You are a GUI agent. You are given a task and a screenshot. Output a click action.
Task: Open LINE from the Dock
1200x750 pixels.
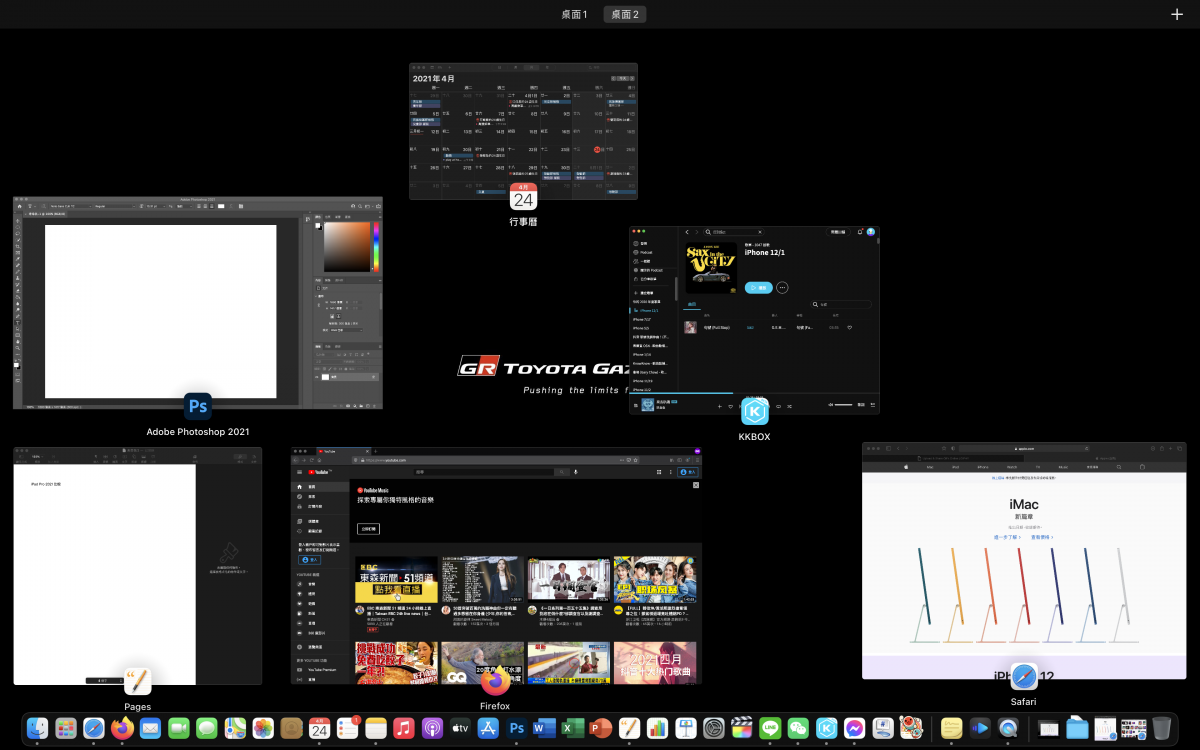tap(770, 729)
